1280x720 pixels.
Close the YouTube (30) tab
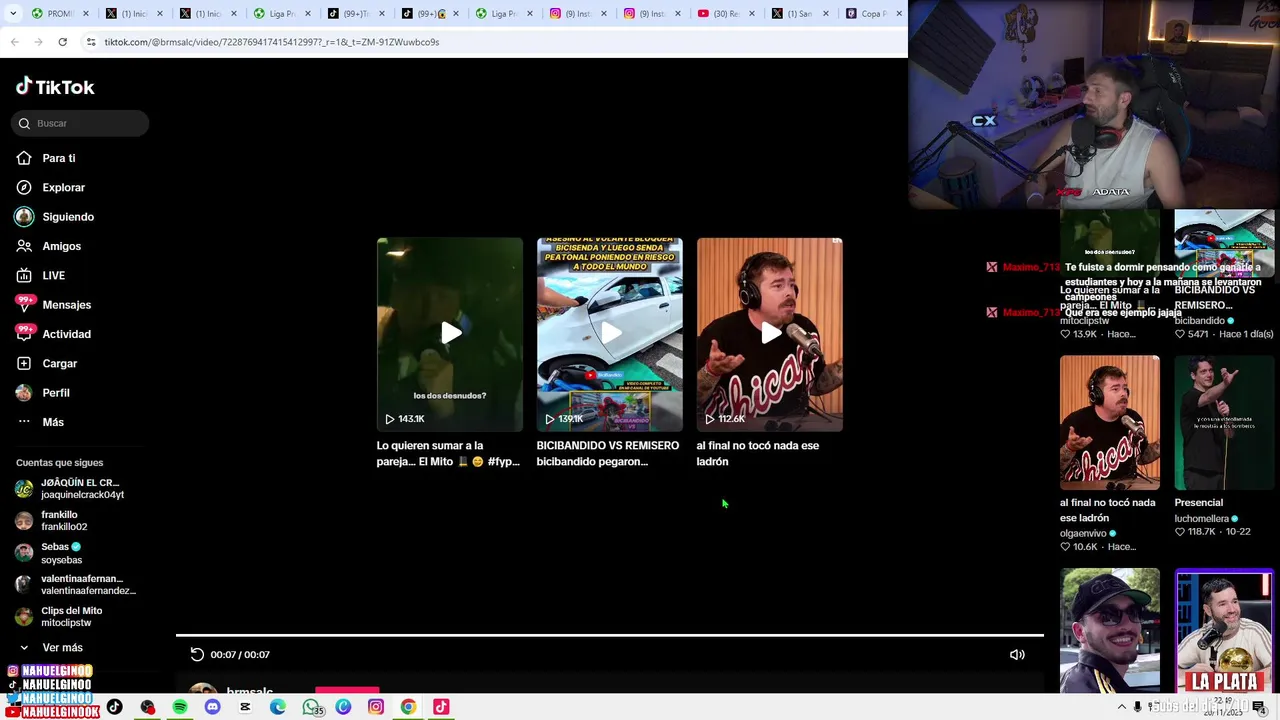tap(752, 14)
